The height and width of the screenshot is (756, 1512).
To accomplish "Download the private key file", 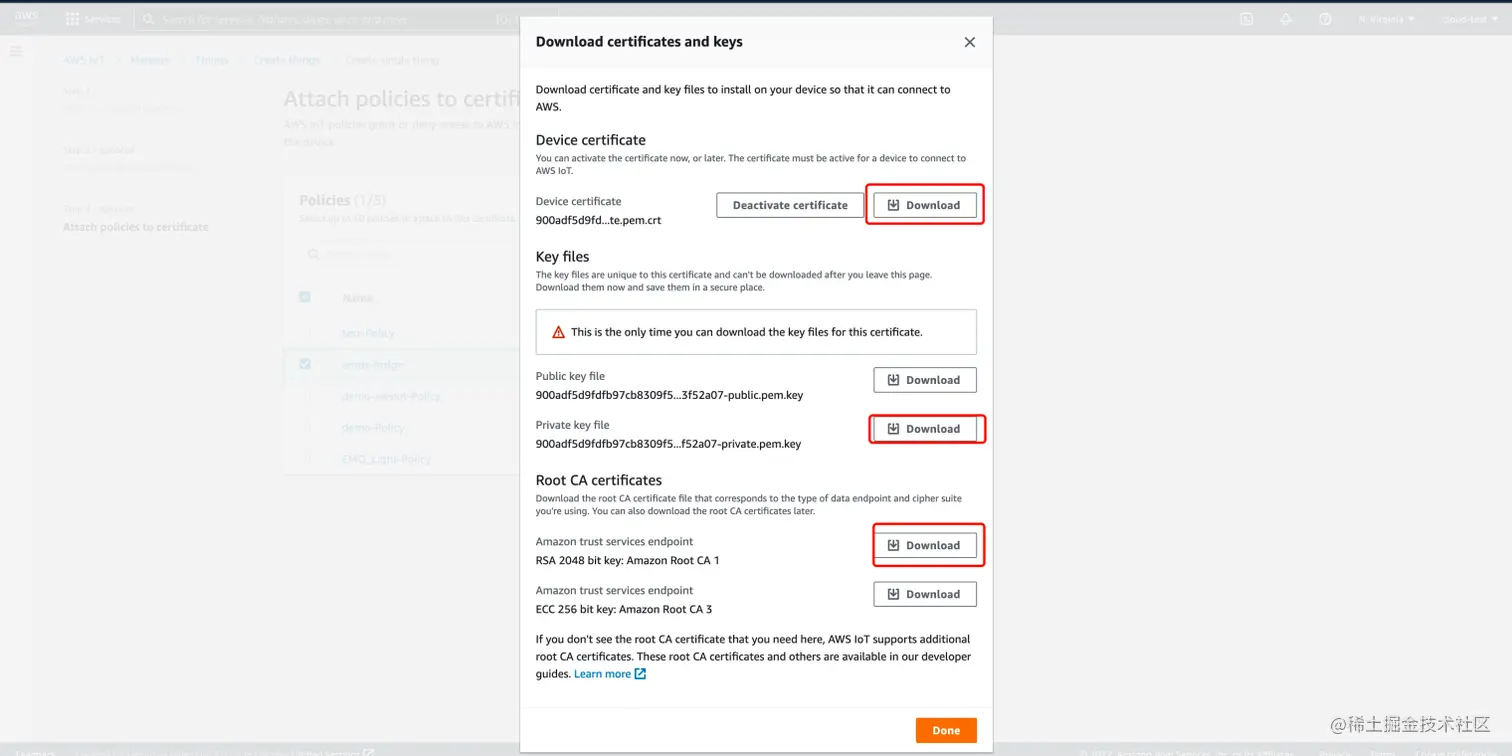I will coord(925,429).
